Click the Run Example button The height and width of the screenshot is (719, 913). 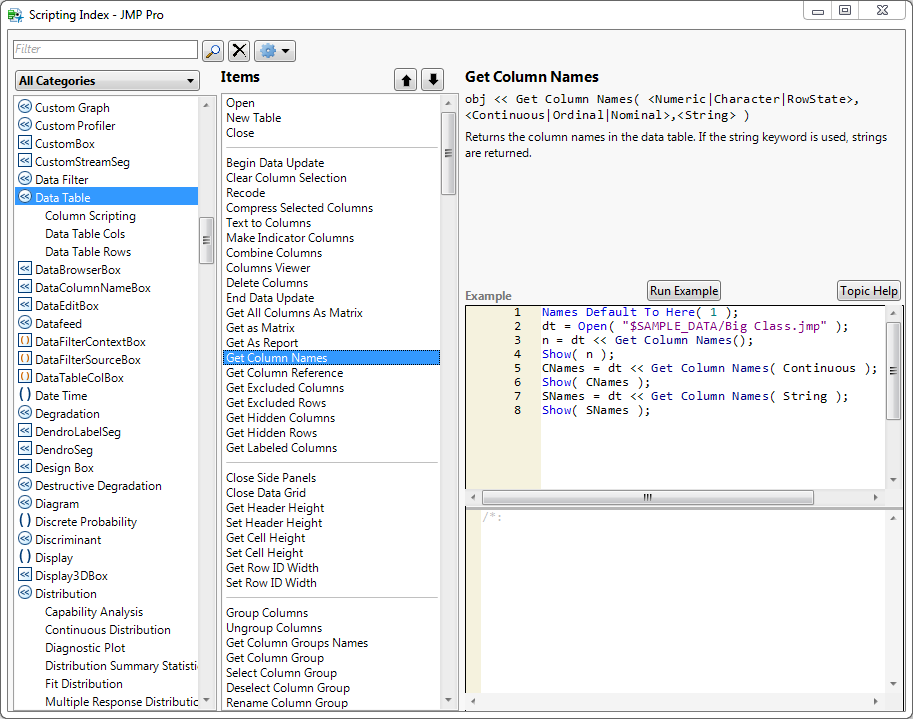coord(683,291)
